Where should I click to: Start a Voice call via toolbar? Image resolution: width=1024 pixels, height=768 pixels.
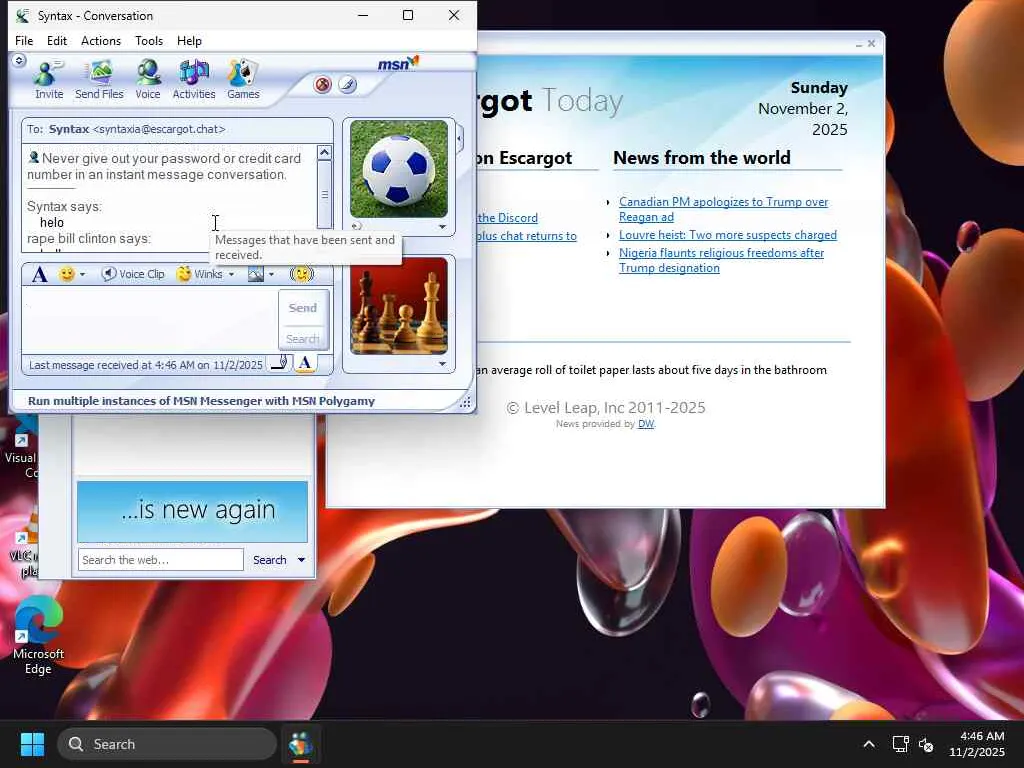148,80
